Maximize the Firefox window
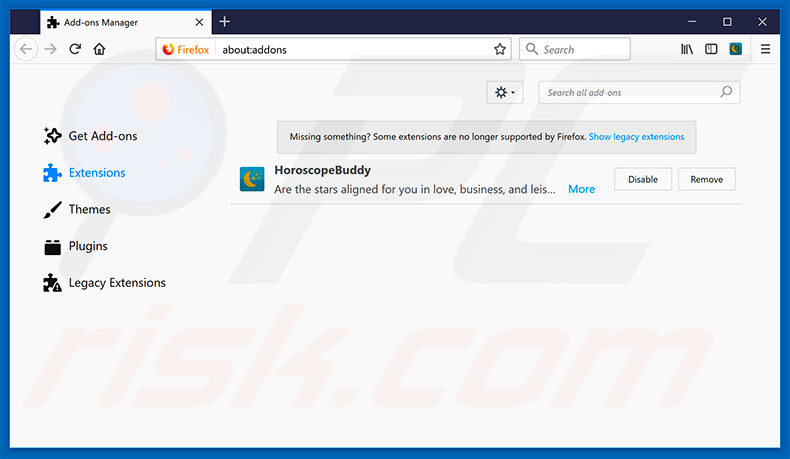 click(727, 22)
